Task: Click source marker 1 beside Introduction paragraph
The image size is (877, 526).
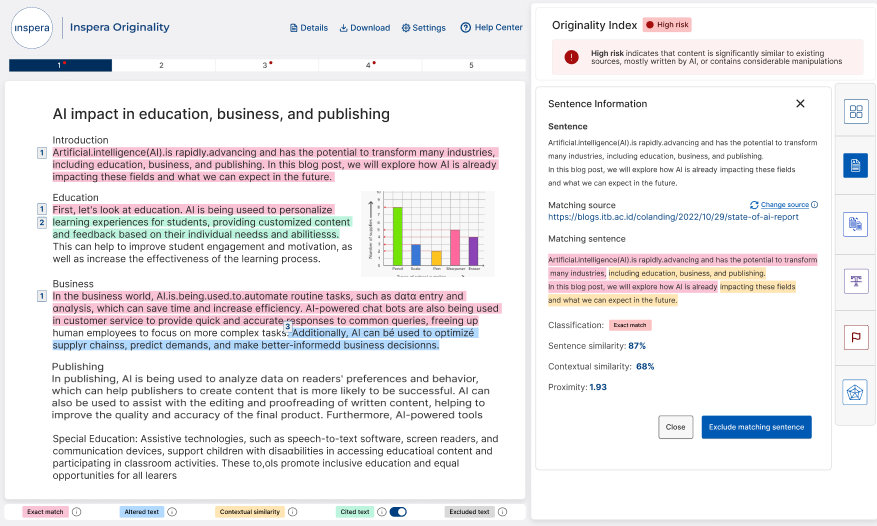Action: click(42, 153)
